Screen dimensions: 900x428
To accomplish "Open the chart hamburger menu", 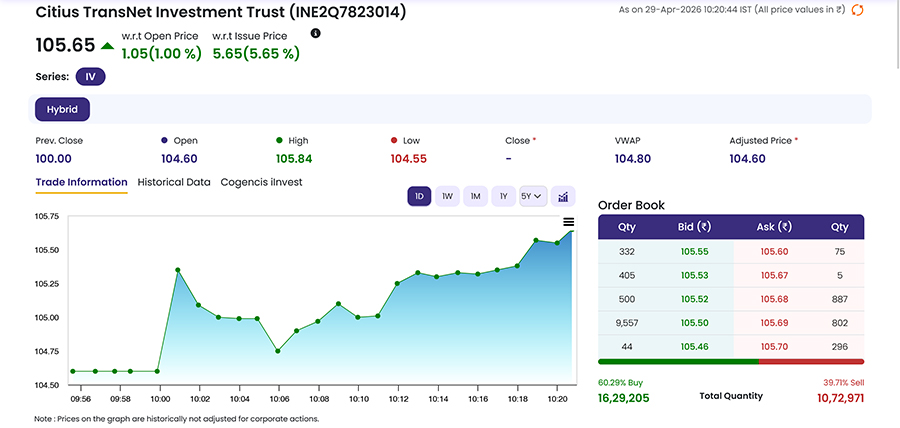I will pos(568,222).
